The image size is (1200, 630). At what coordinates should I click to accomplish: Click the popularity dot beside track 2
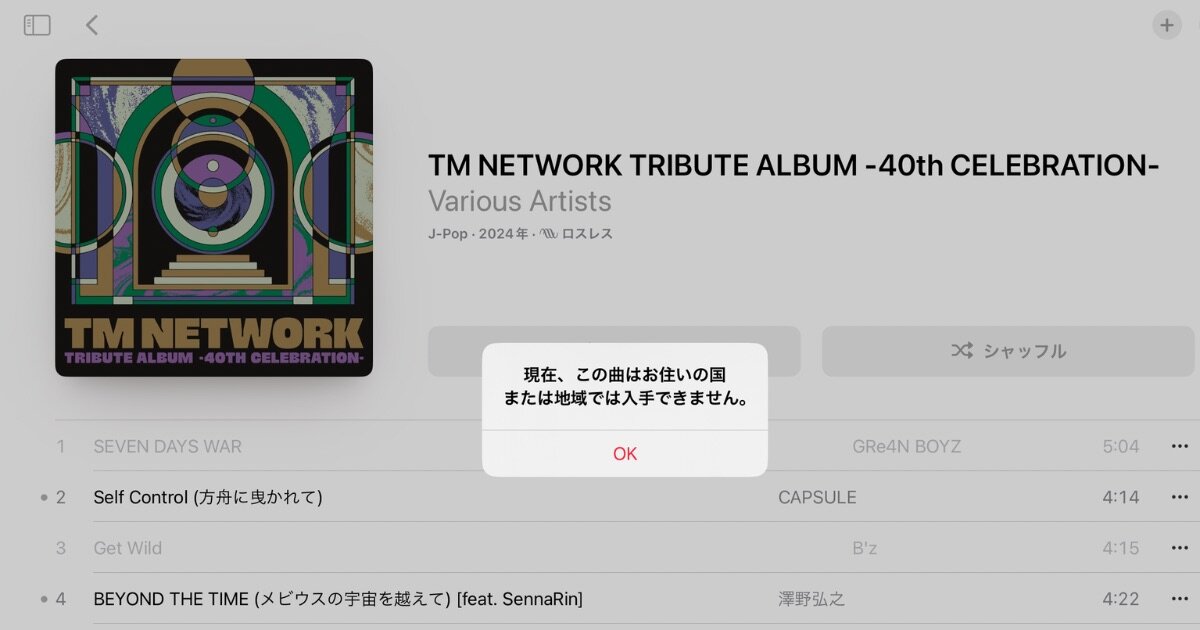44,498
